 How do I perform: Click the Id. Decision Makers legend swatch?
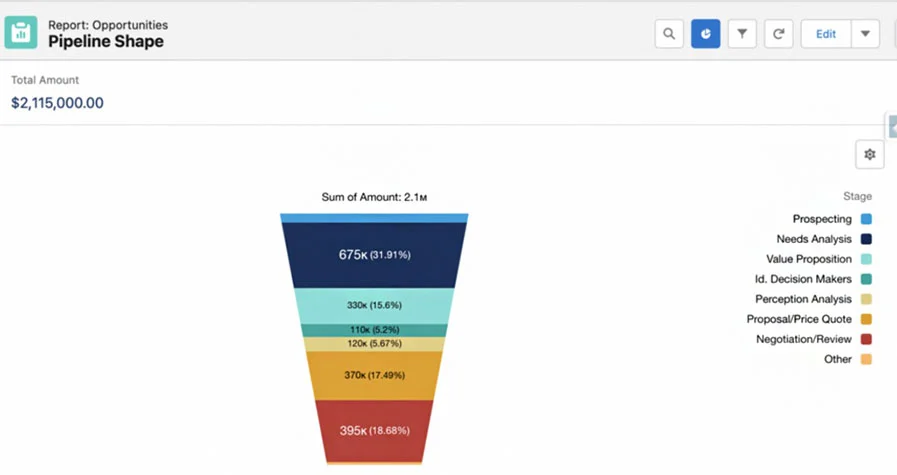coord(866,279)
